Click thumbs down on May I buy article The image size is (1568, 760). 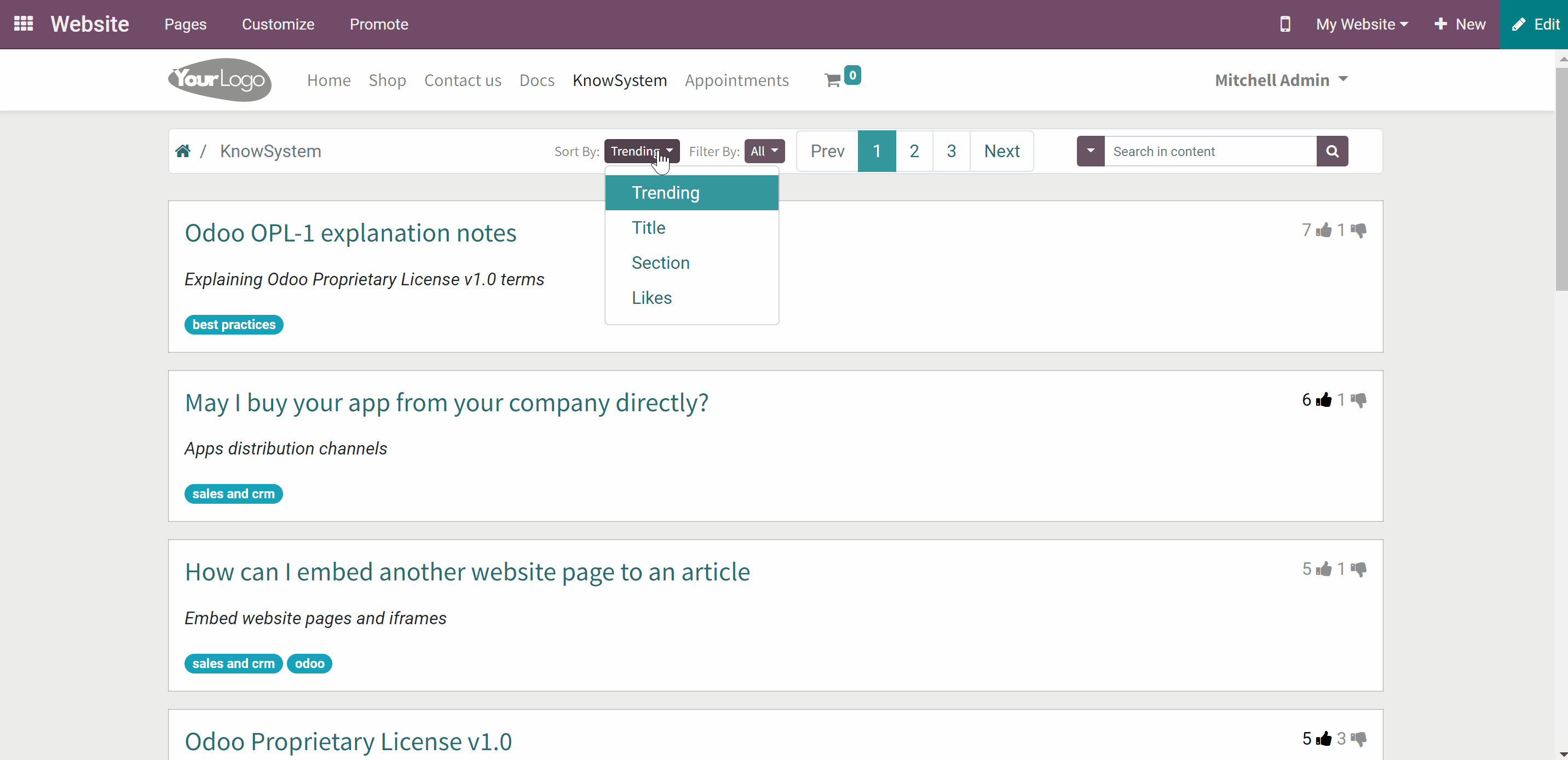(x=1359, y=400)
